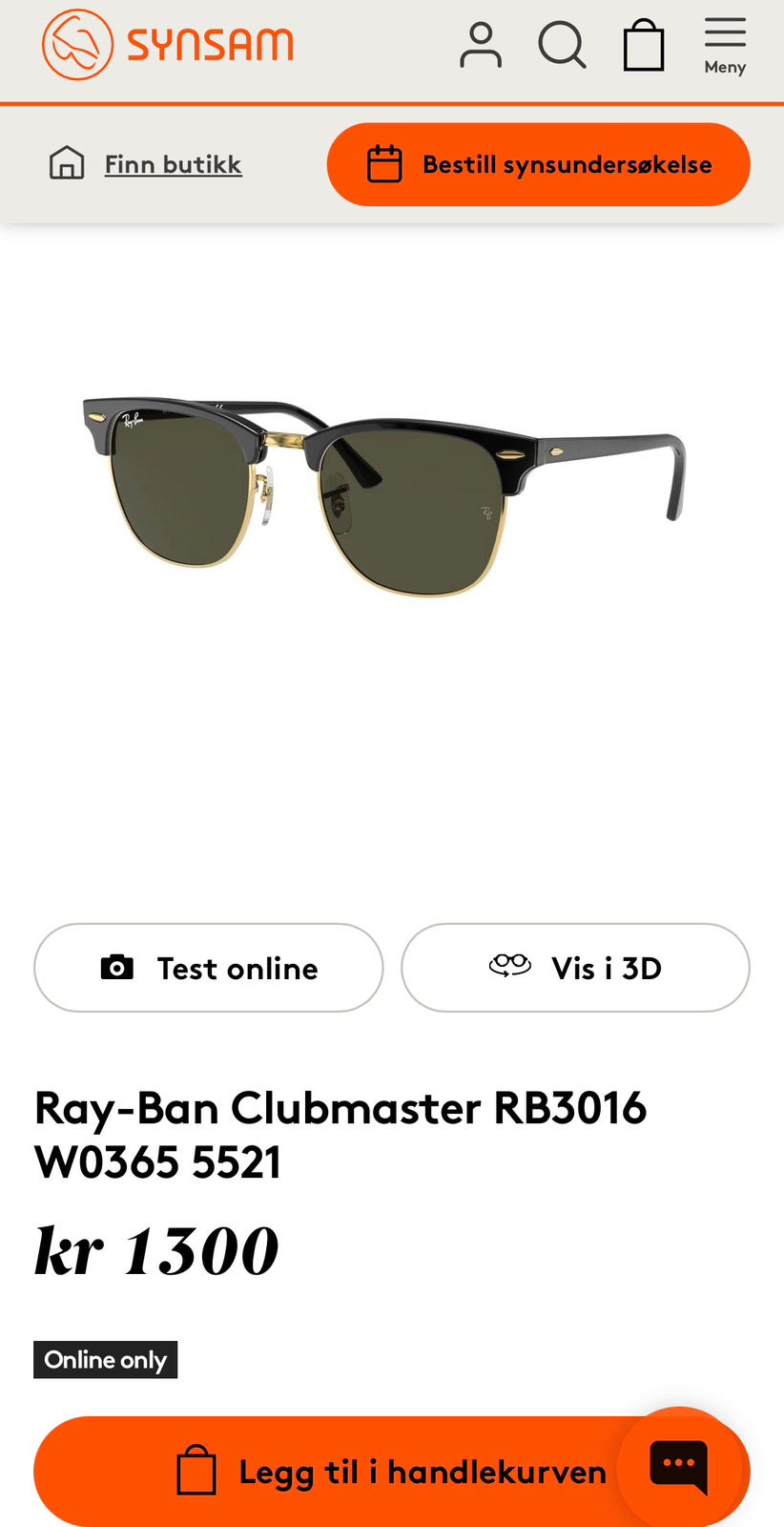784x1527 pixels.
Task: Click the calendar icon in the booking button
Action: click(x=384, y=164)
